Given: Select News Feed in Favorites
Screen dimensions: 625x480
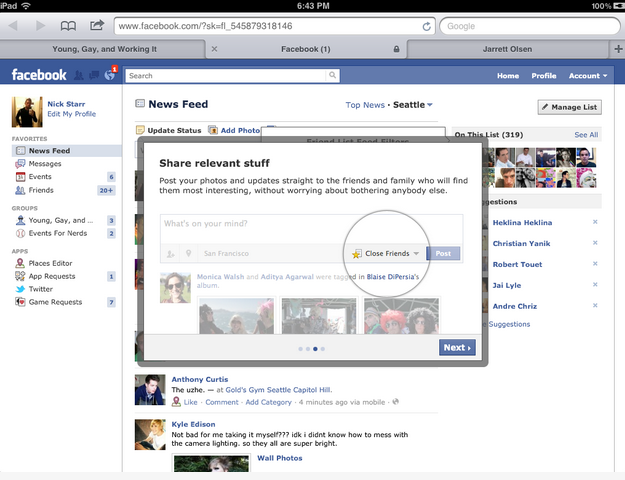Looking at the screenshot, I should click(67, 151).
